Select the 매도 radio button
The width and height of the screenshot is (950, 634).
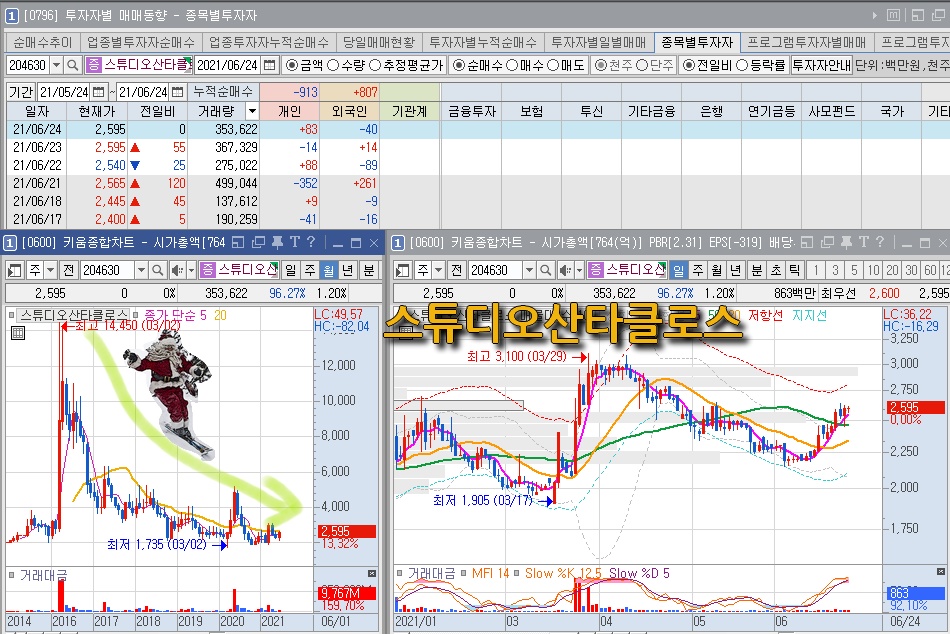[x=553, y=65]
